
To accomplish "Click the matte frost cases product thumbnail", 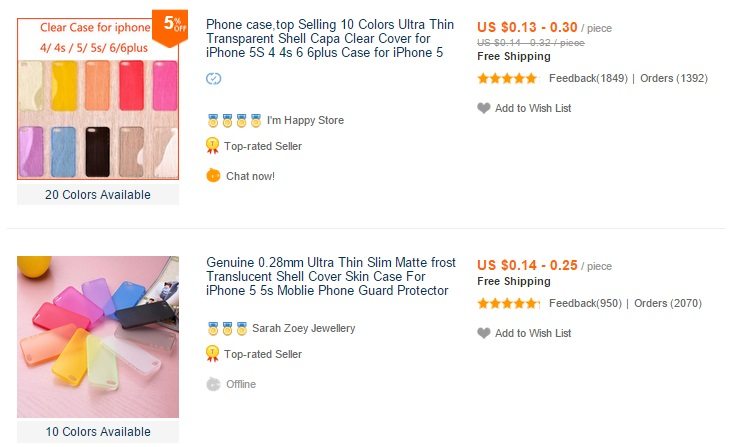I will 97,336.
